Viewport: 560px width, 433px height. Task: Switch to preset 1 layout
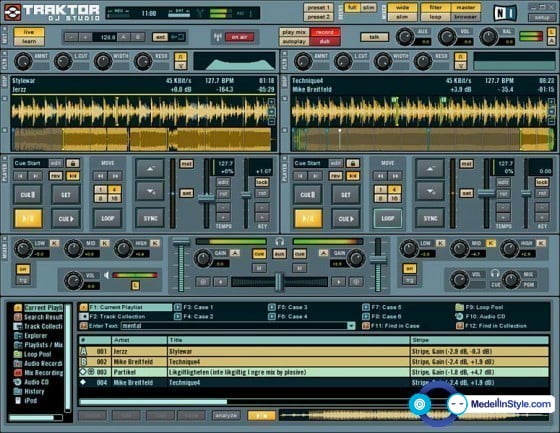click(318, 8)
